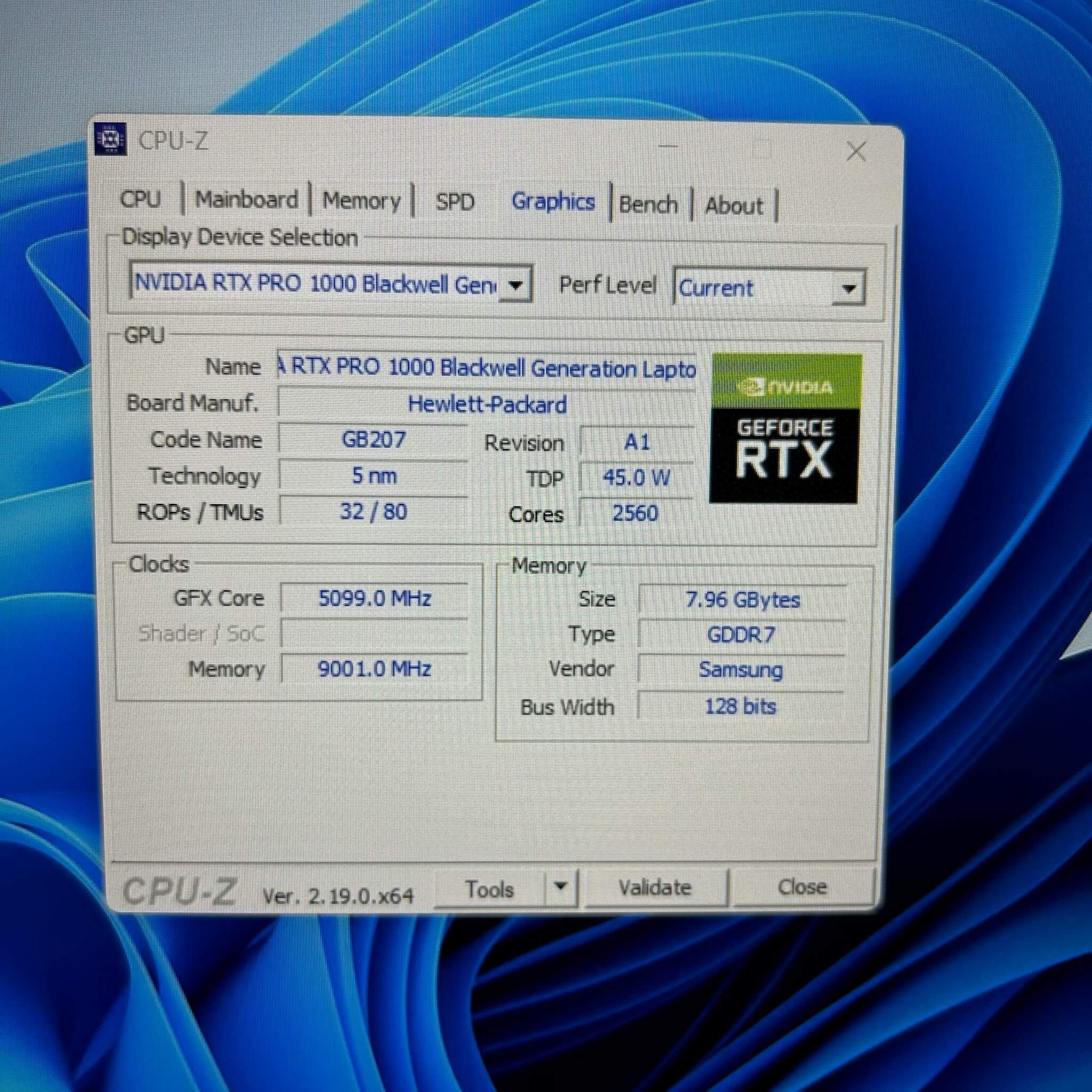The width and height of the screenshot is (1092, 1092).
Task: Click the Validate button
Action: (x=655, y=887)
